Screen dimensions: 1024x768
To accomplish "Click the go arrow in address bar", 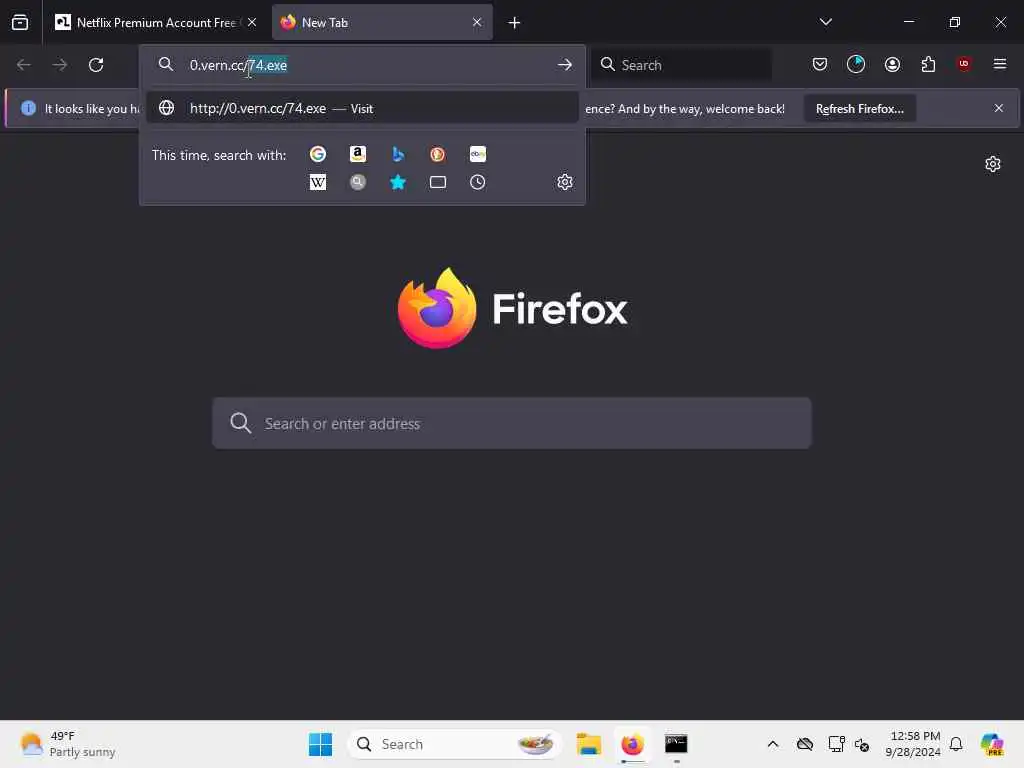I will pyautogui.click(x=565, y=65).
